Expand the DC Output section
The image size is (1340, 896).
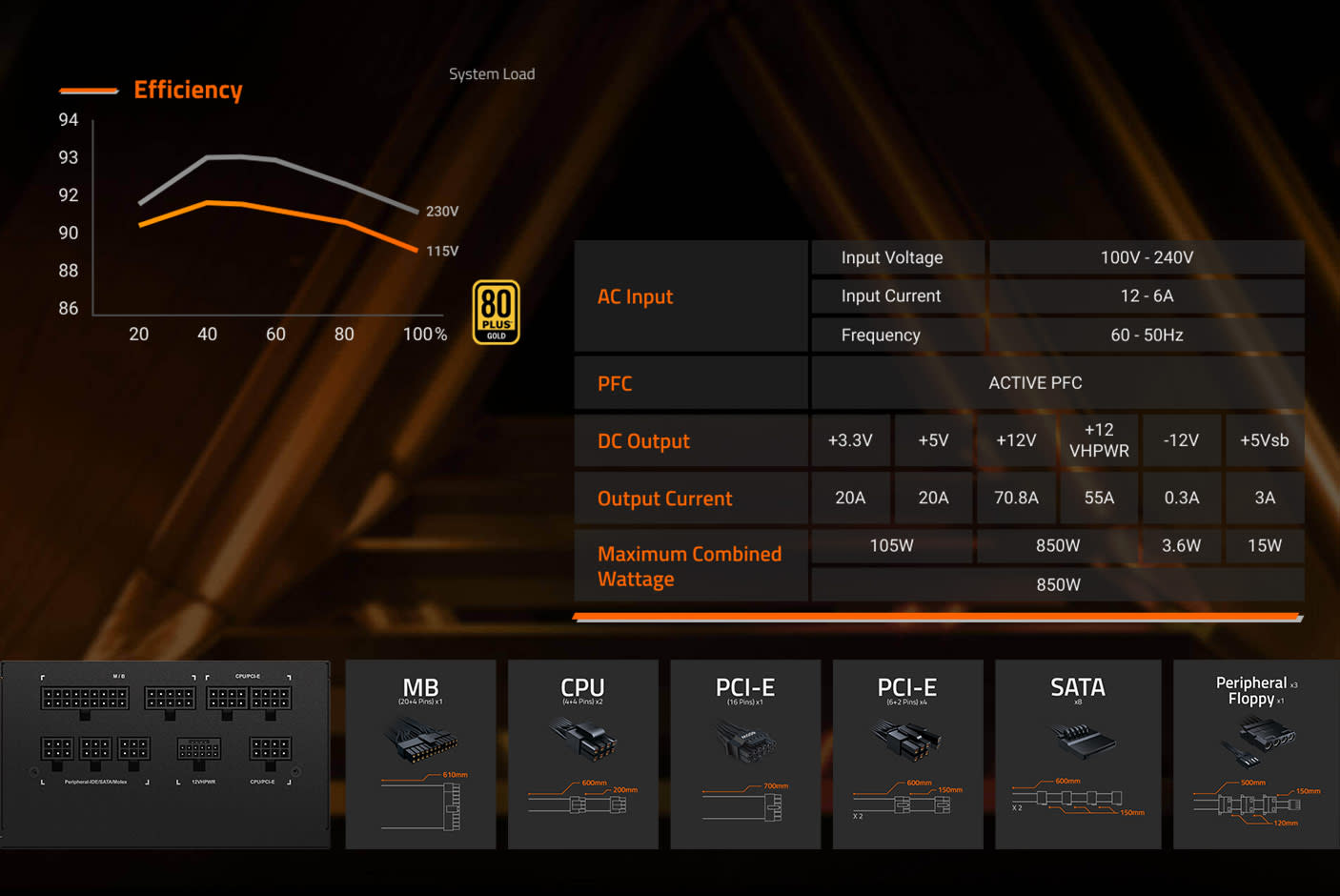click(x=643, y=440)
